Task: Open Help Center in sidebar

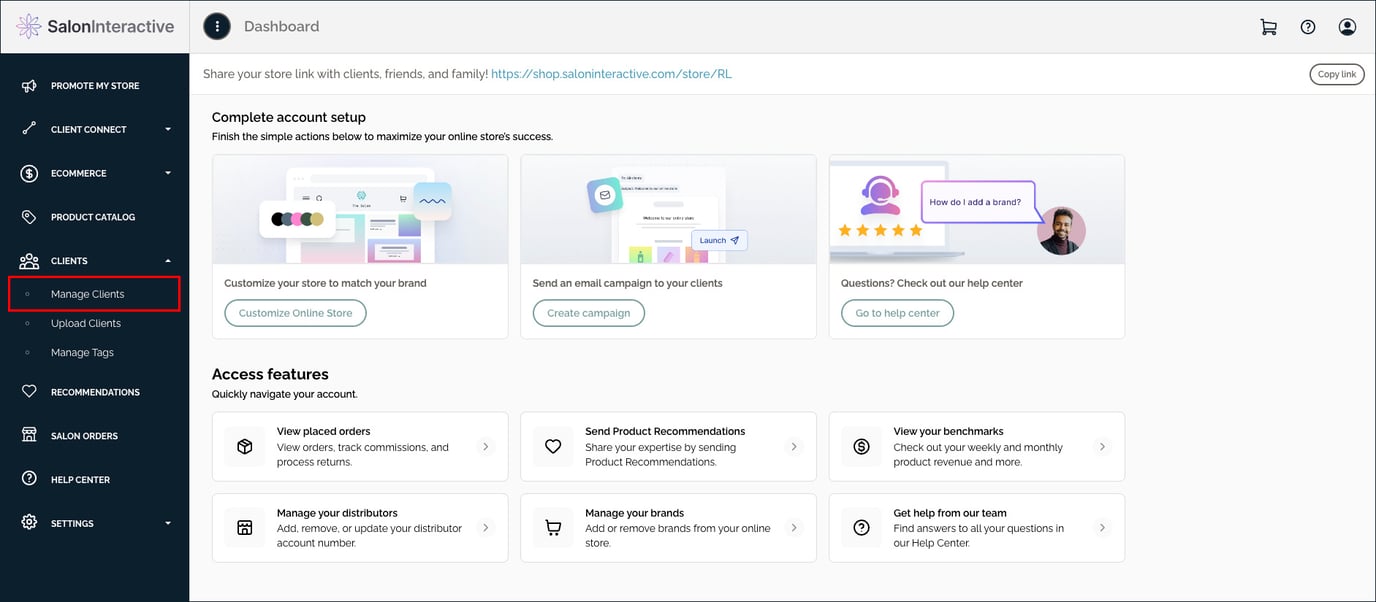Action: pos(80,479)
